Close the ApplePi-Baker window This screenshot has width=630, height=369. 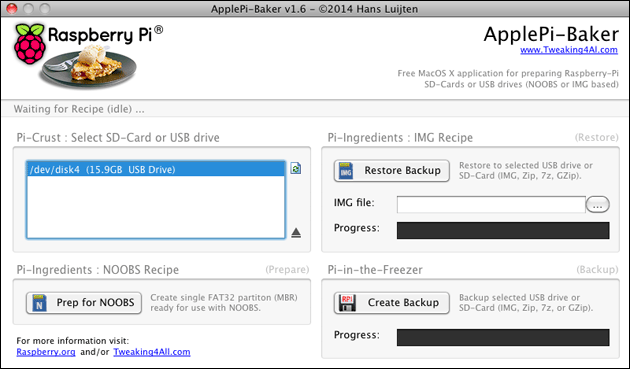(12, 8)
